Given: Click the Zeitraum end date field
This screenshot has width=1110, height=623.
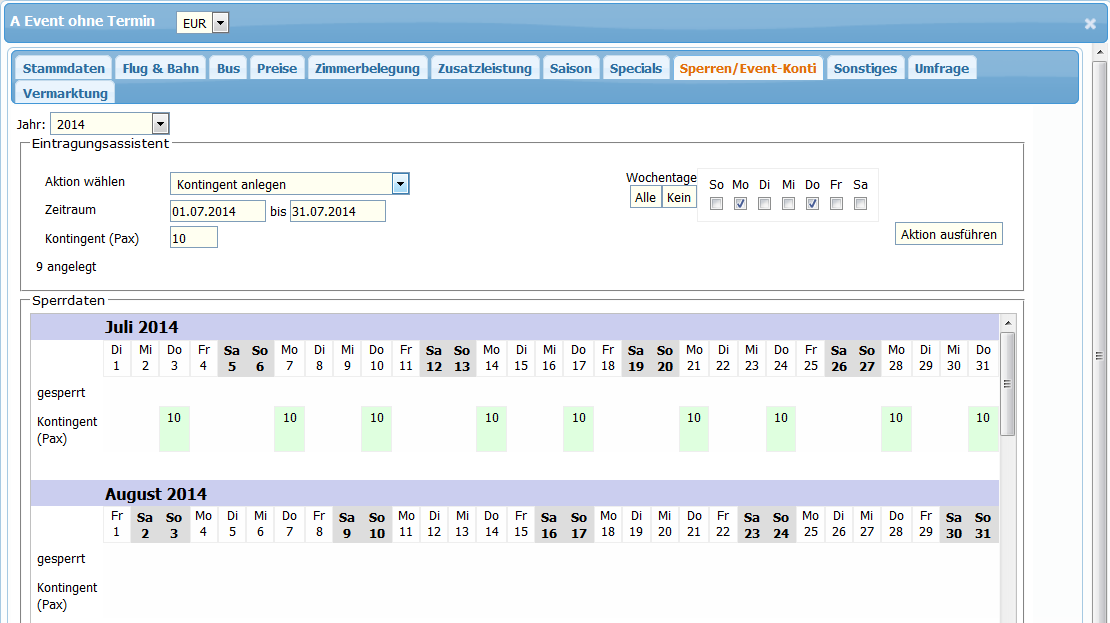Looking at the screenshot, I should tap(337, 212).
